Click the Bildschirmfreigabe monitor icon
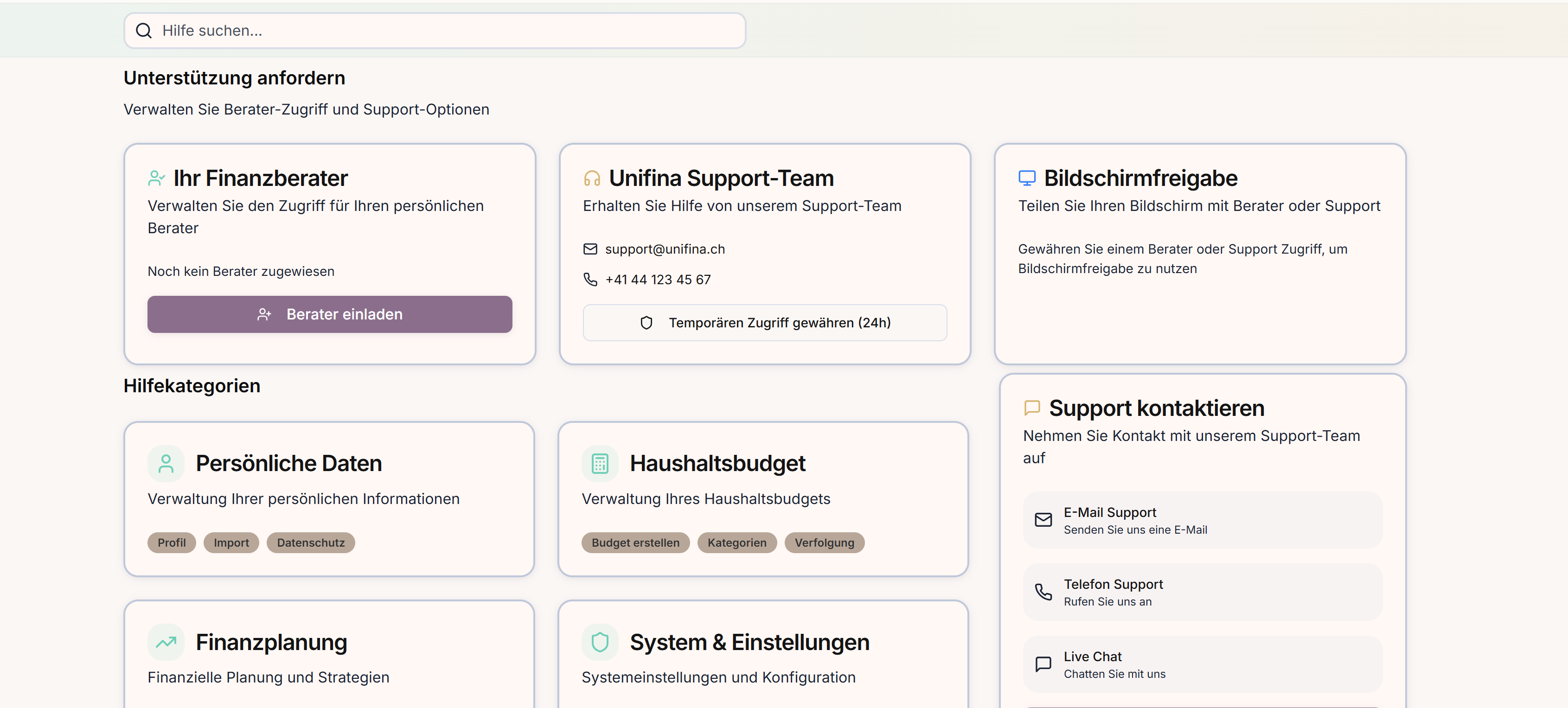 coord(1027,178)
